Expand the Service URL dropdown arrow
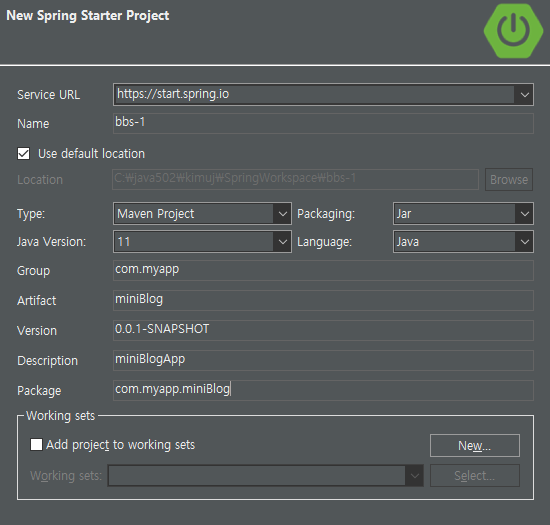The image size is (550, 525). [x=524, y=94]
